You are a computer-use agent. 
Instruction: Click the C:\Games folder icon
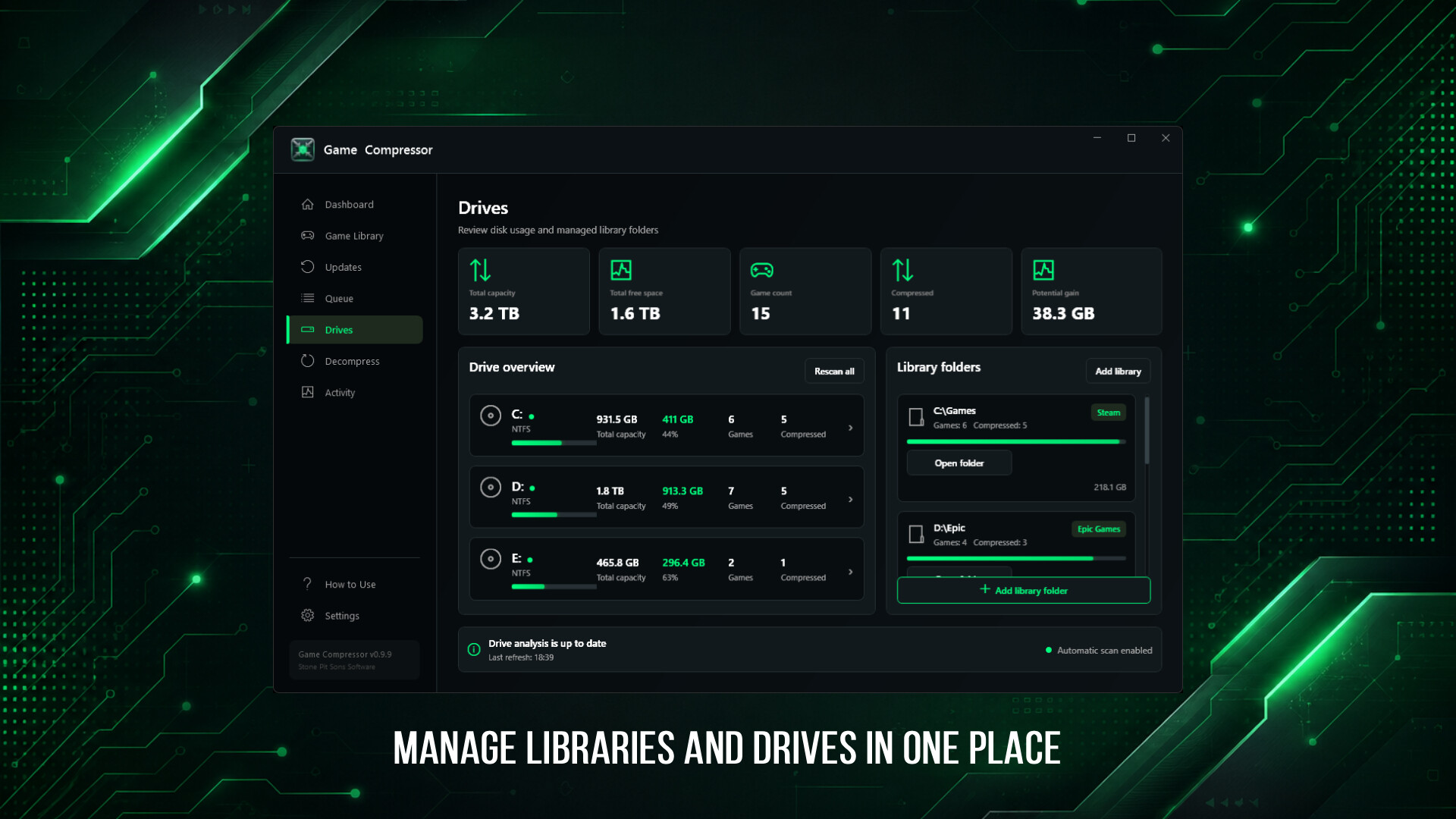(x=916, y=417)
